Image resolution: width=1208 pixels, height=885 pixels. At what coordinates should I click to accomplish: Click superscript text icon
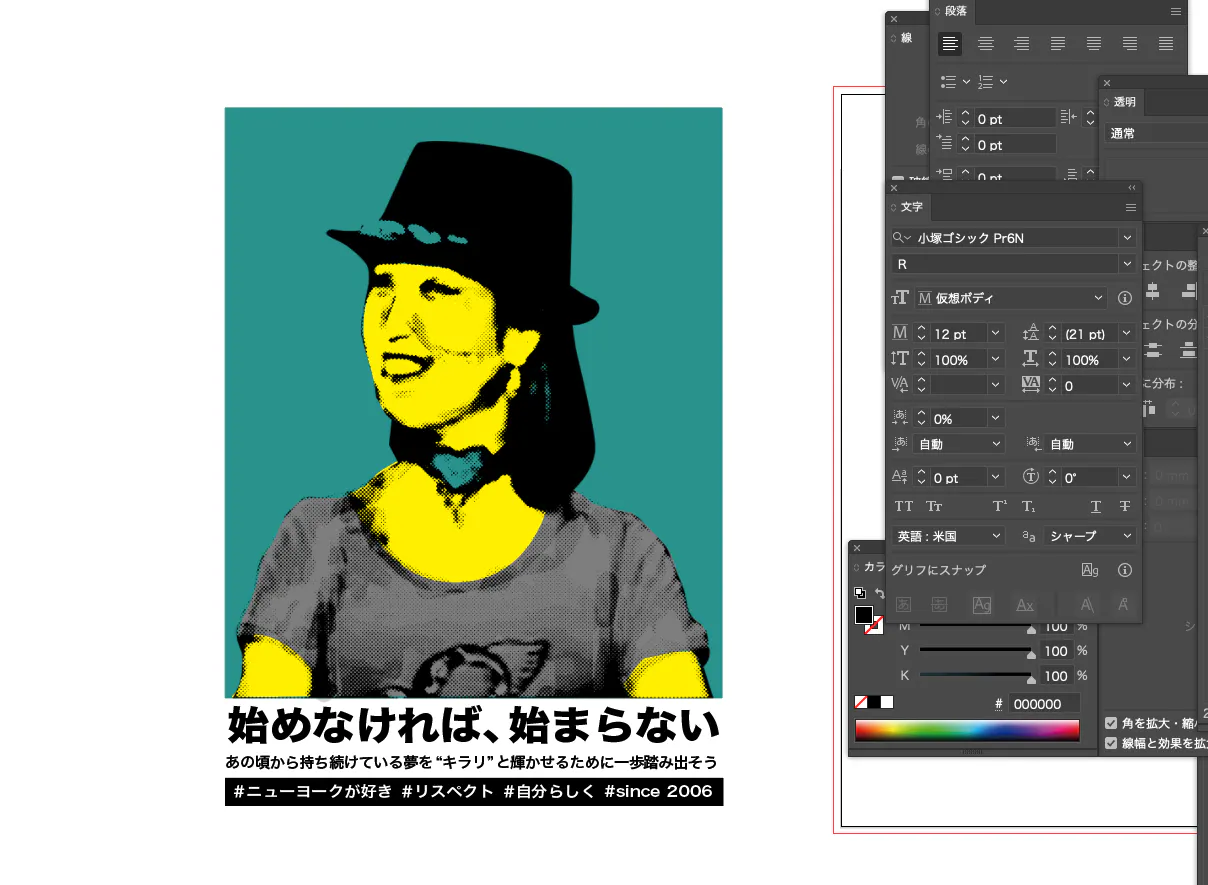(x=999, y=507)
